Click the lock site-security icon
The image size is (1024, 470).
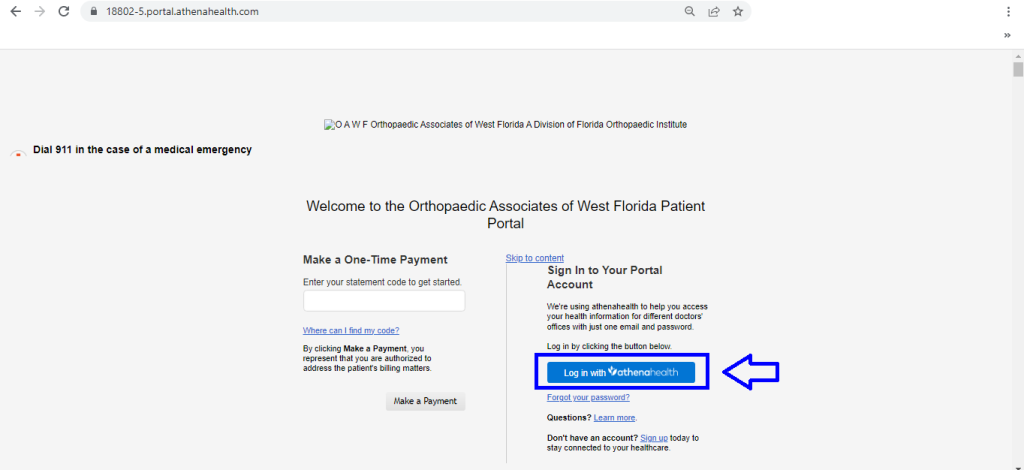click(94, 12)
